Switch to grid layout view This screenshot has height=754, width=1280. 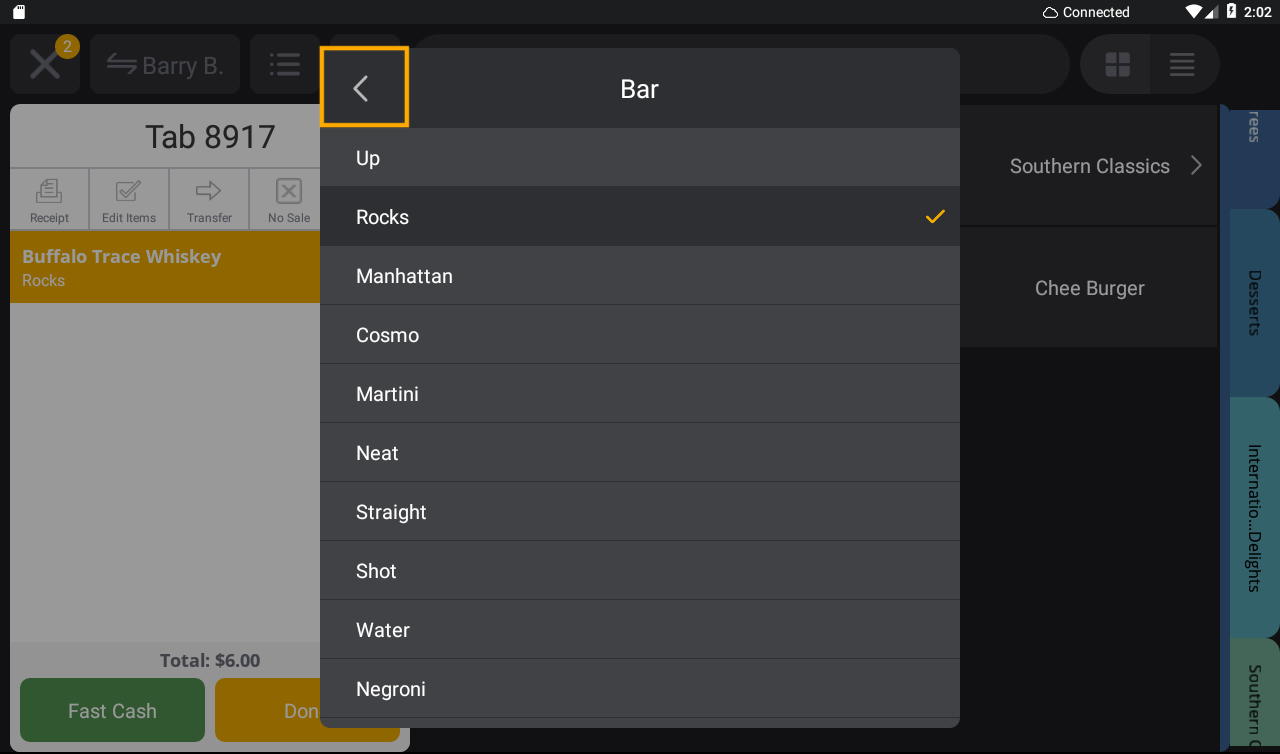pos(1115,64)
